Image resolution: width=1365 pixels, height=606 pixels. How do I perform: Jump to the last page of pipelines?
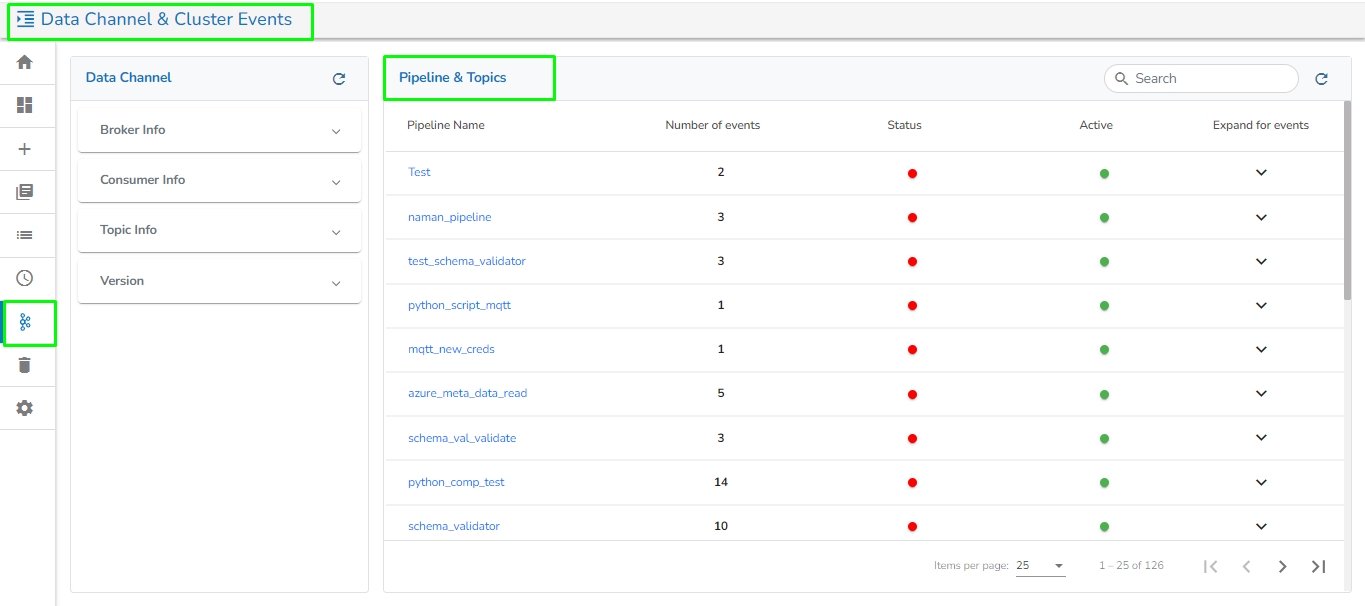(x=1318, y=567)
